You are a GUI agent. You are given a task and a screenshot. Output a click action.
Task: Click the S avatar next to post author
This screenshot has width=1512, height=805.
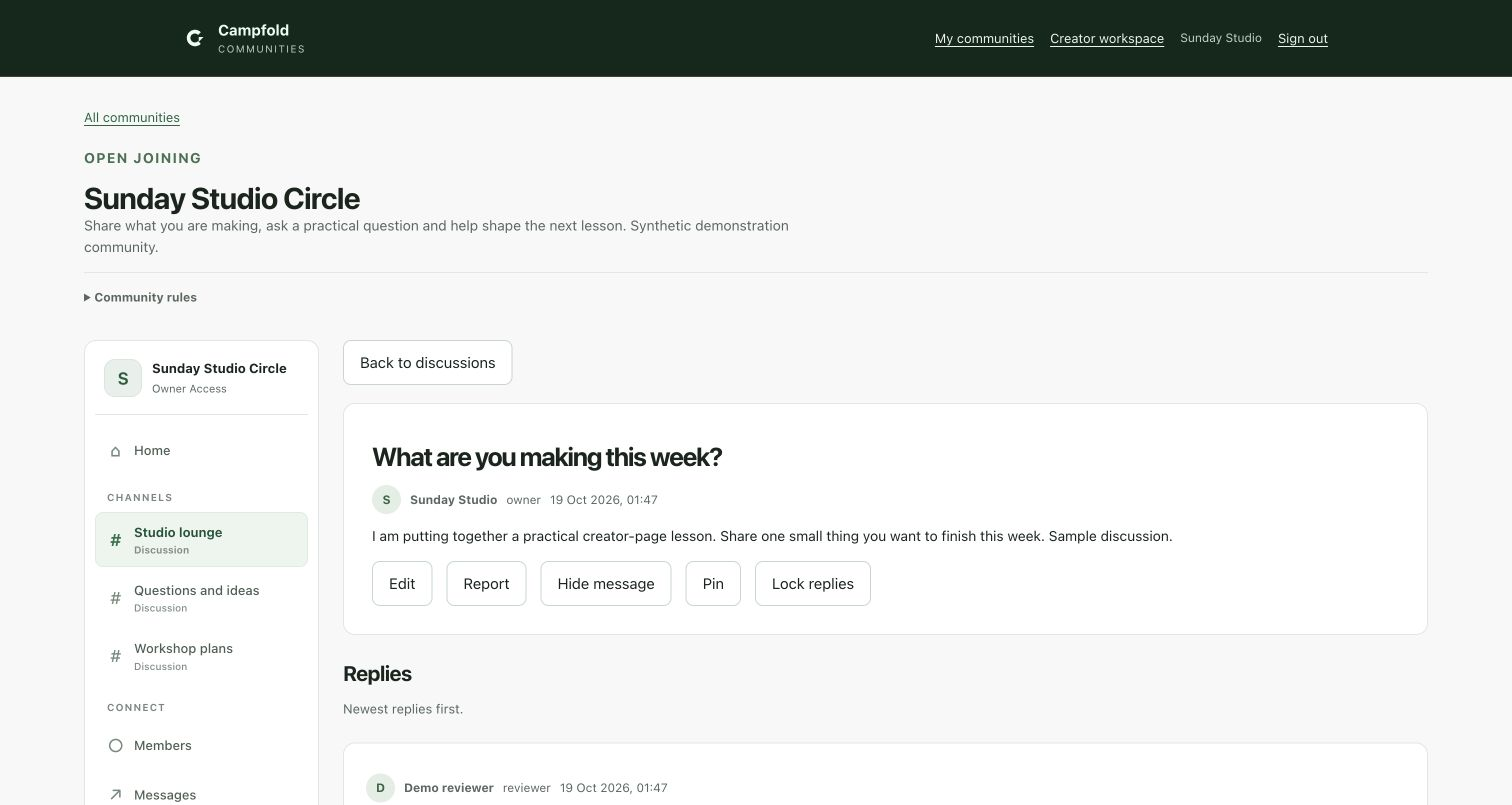[386, 499]
